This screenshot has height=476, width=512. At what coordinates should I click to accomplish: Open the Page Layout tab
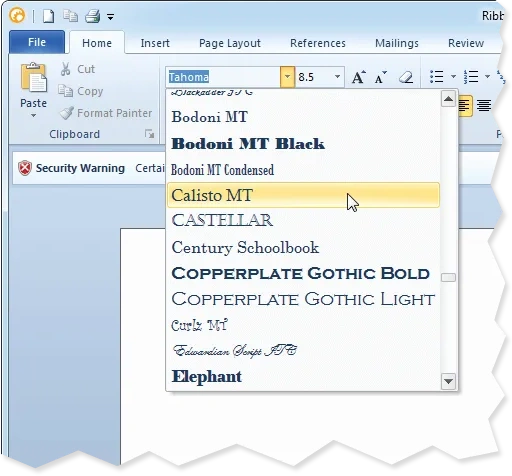click(230, 43)
